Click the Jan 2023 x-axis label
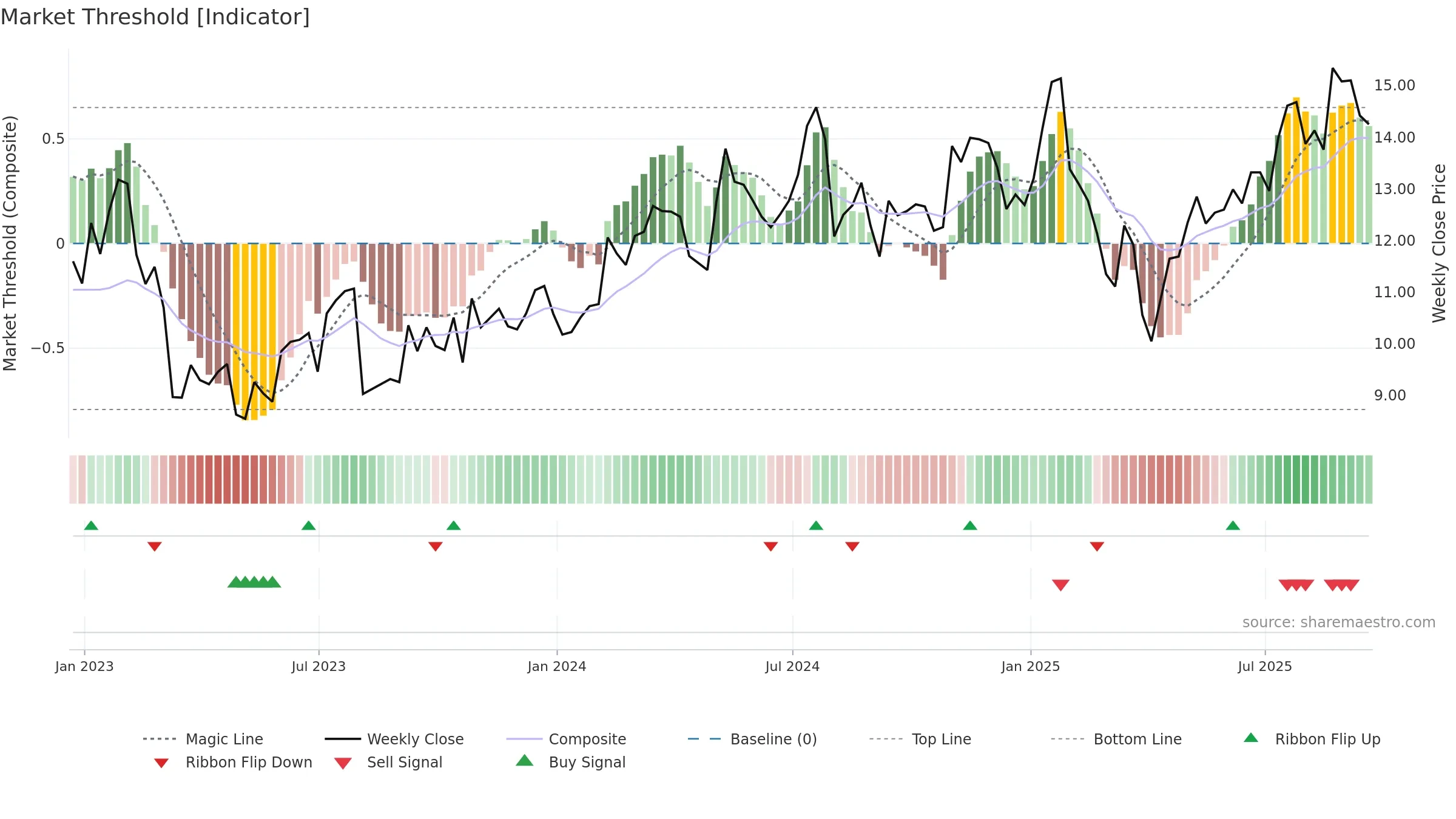The image size is (1456, 819). 84,666
